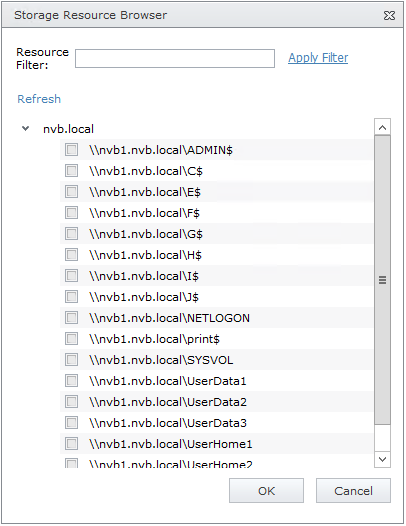Screen dimensions: 406x526
Task: Close the Storage Resource Browser dialog
Action: [x=389, y=15]
